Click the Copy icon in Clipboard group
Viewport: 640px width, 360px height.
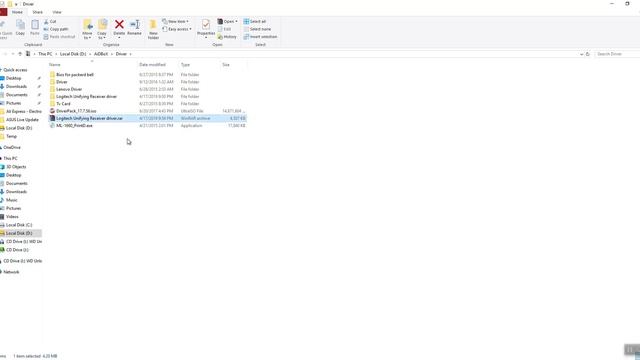[x=20, y=27]
